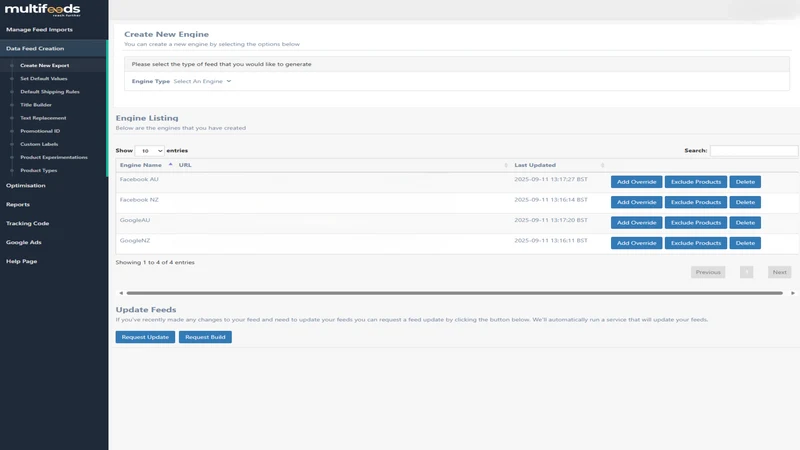Exclude Products for Facebook AU

(x=695, y=182)
